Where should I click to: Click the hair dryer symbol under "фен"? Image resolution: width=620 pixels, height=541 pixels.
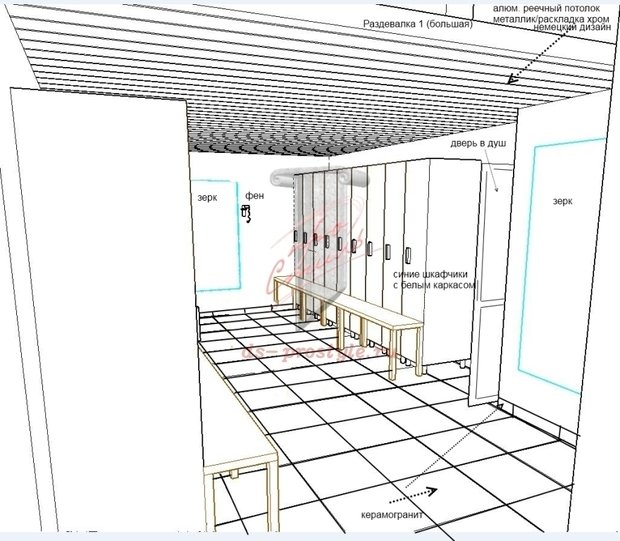(246, 214)
